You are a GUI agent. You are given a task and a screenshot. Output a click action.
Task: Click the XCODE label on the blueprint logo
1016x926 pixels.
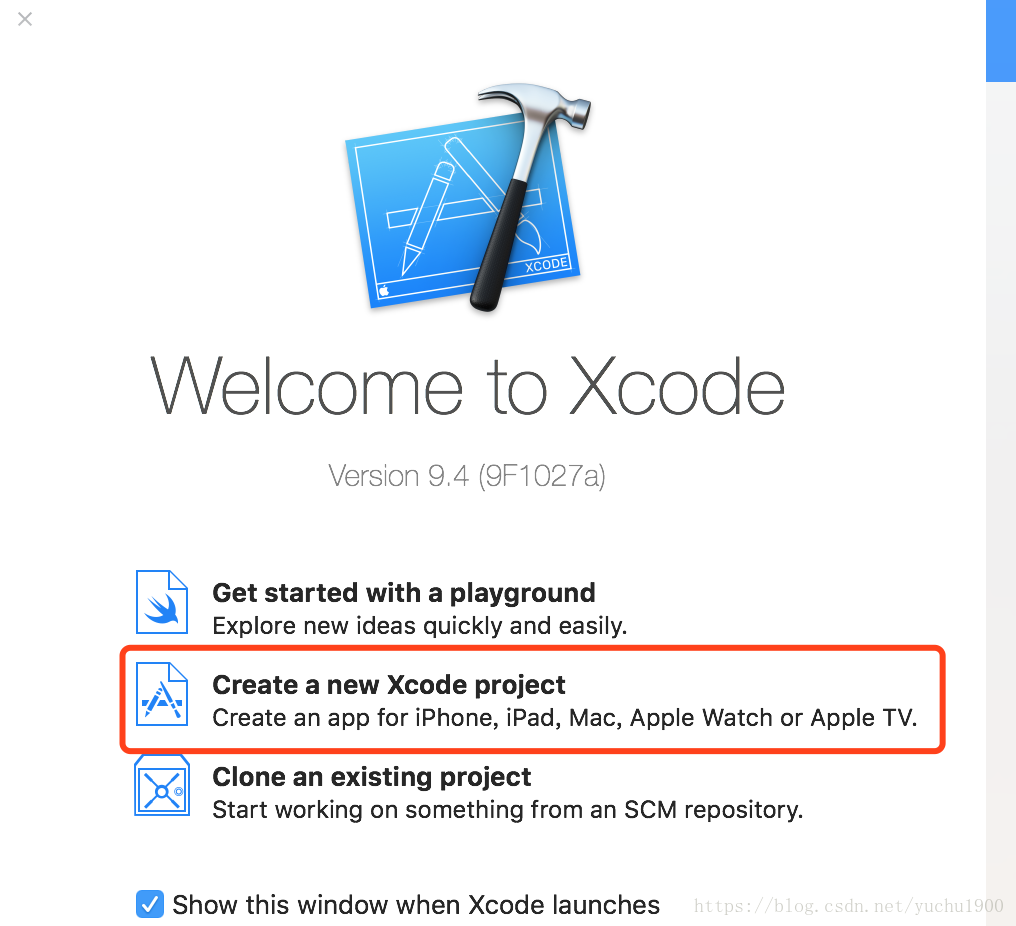tap(546, 264)
